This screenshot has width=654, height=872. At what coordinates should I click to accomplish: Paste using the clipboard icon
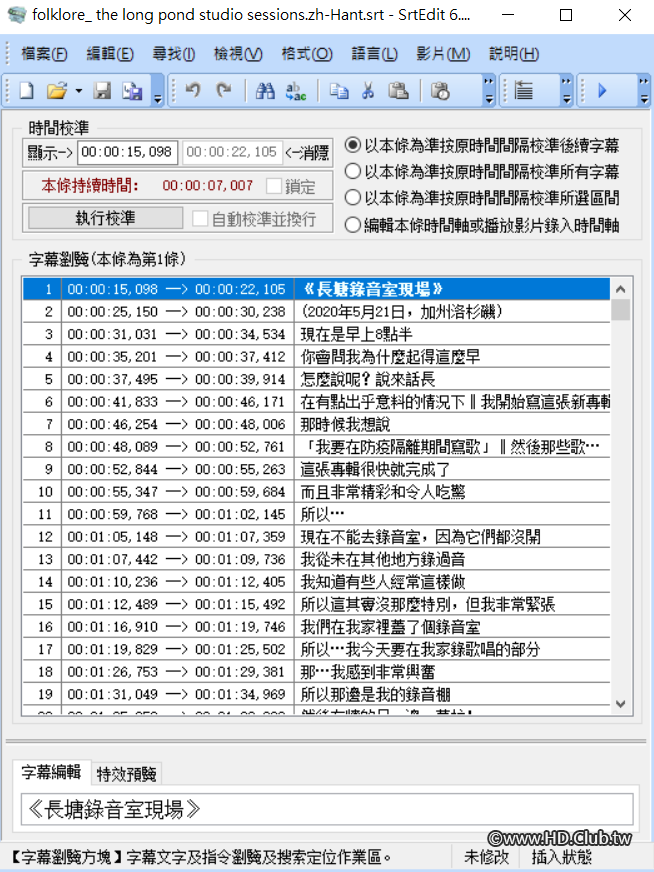398,90
